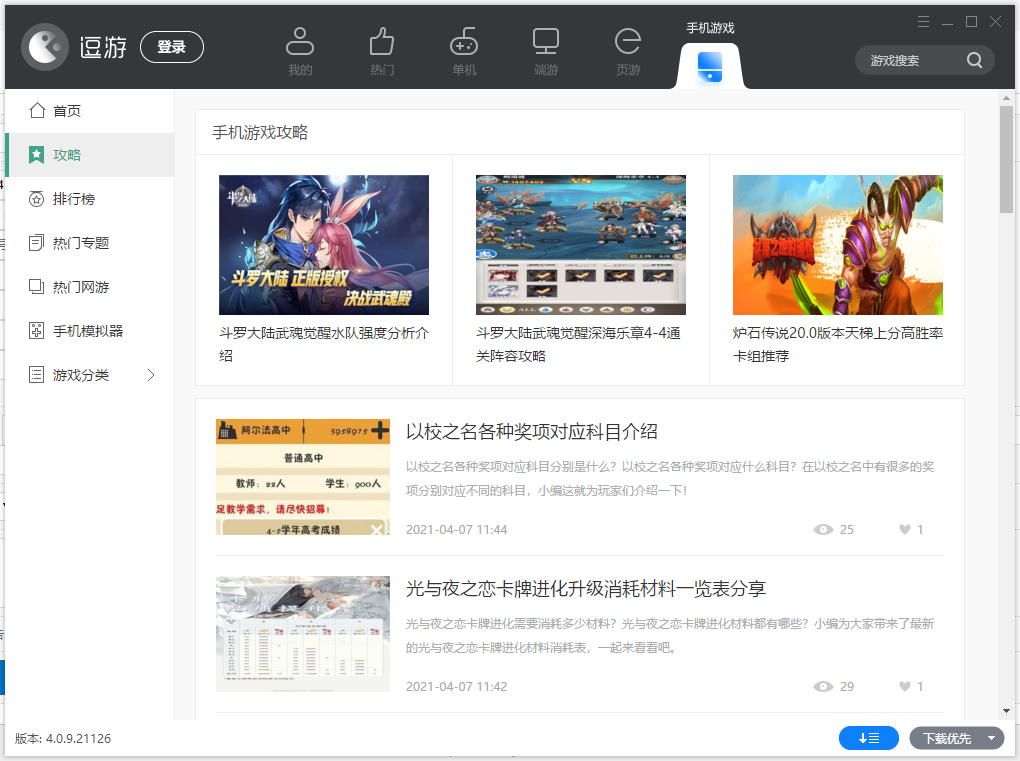
Task: Open the 阿尔法高中 article thumbnail
Action: click(303, 477)
